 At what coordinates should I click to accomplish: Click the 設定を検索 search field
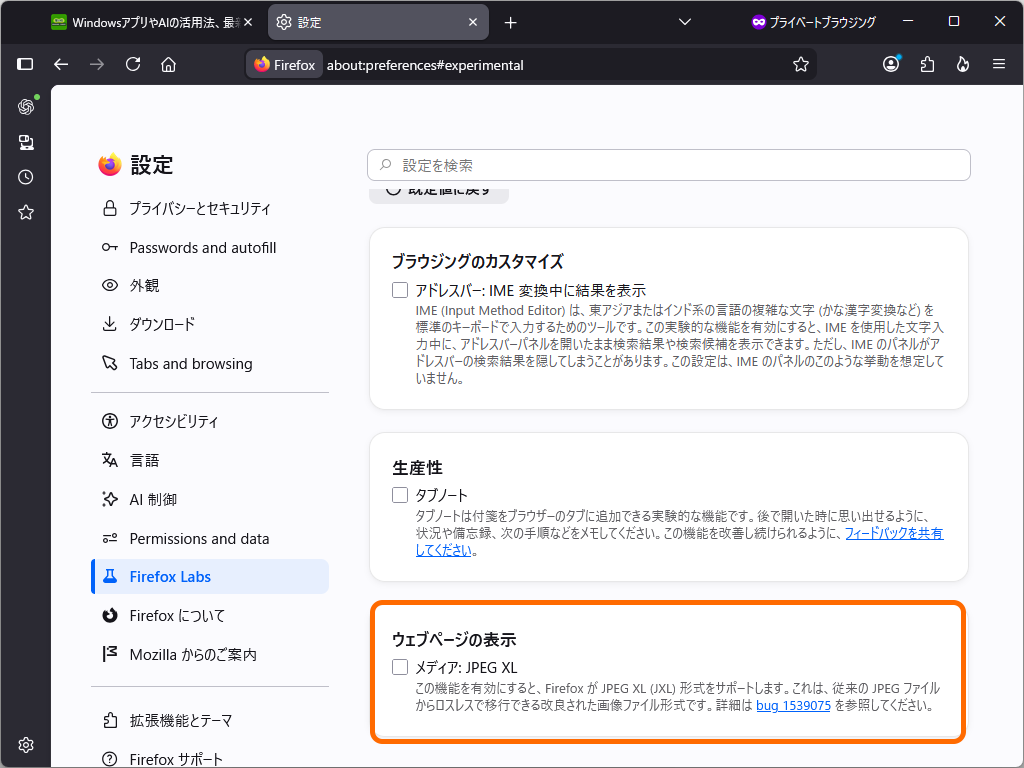[x=669, y=165]
